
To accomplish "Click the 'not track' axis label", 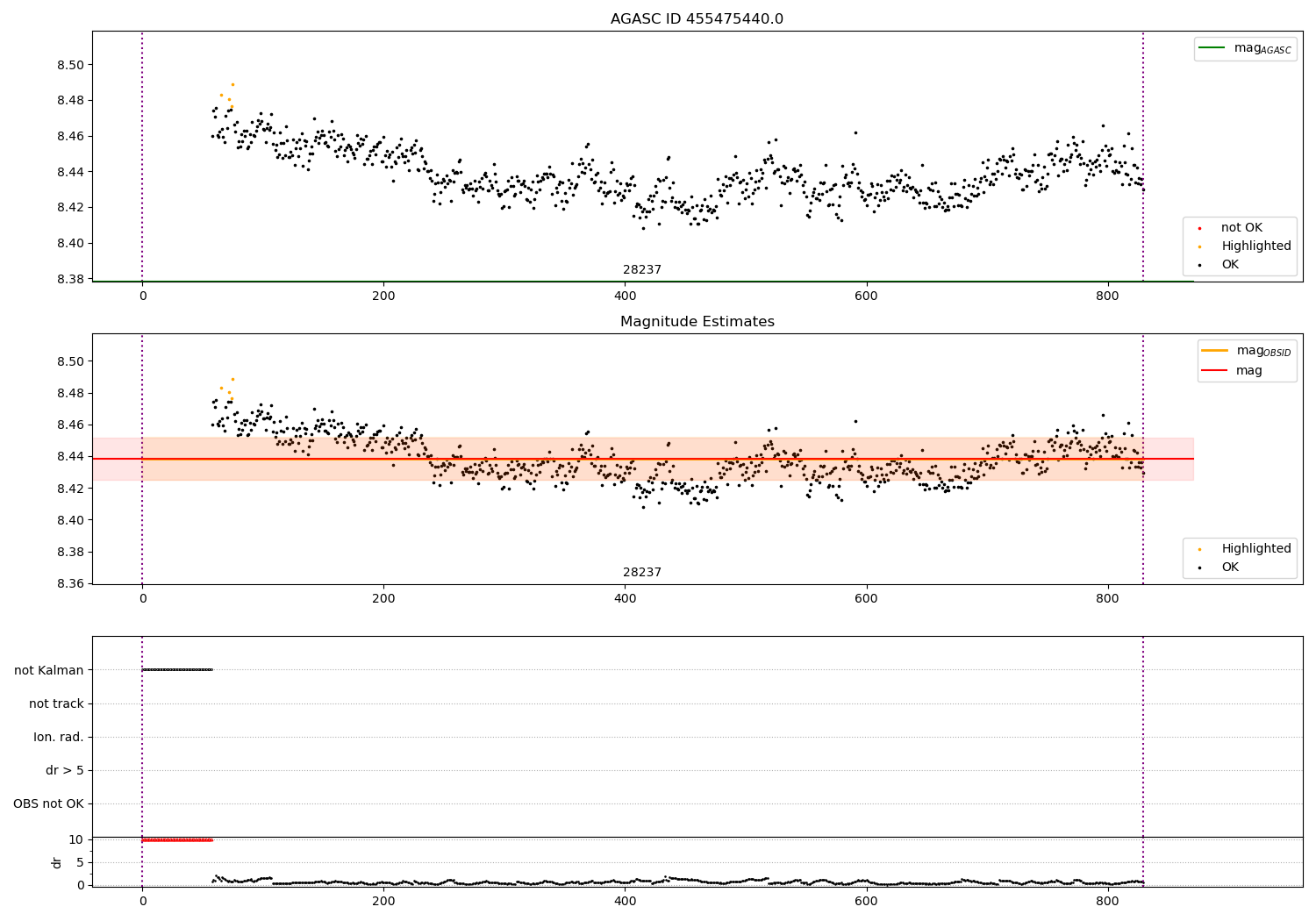I will pyautogui.click(x=56, y=704).
